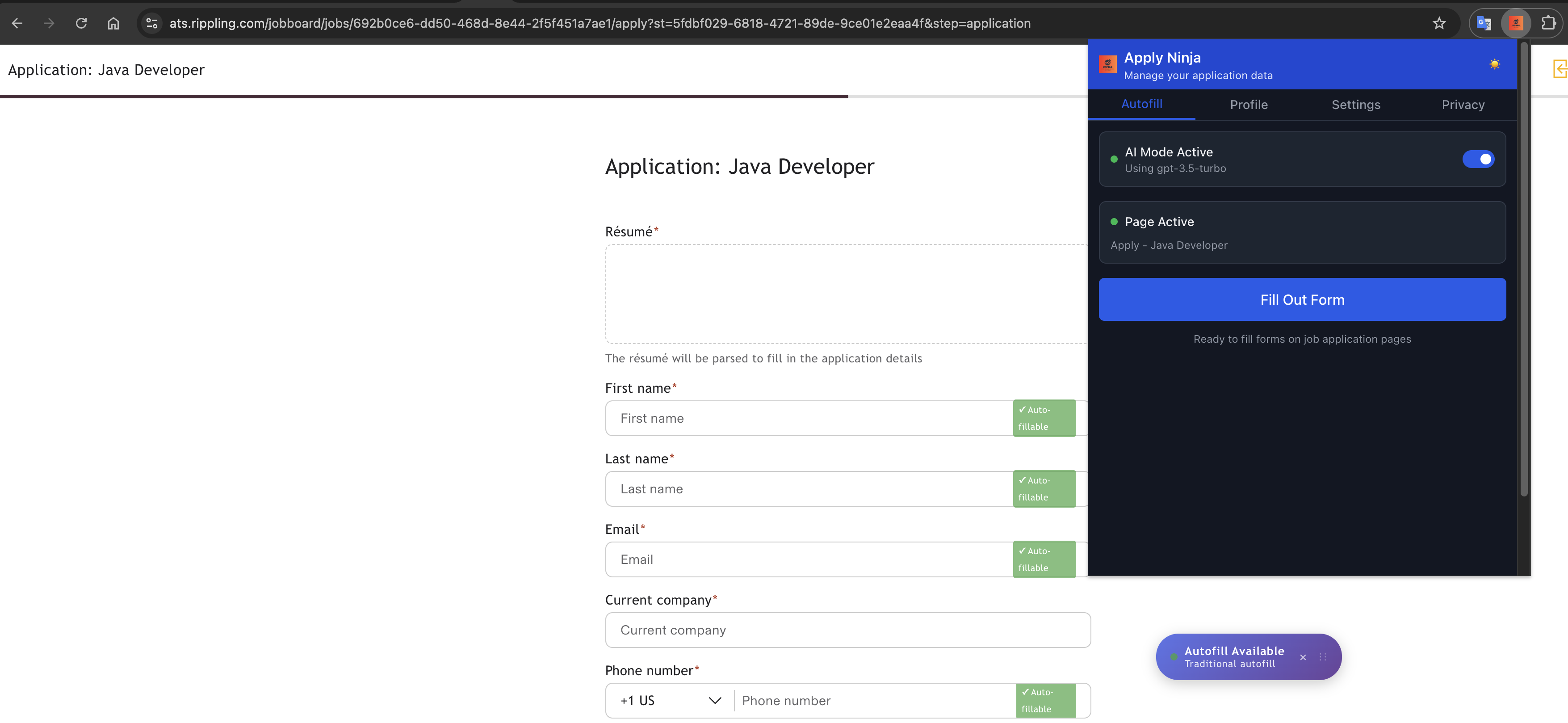The width and height of the screenshot is (1568, 723).
Task: Switch theme with the sun icon
Action: pos(1494,64)
